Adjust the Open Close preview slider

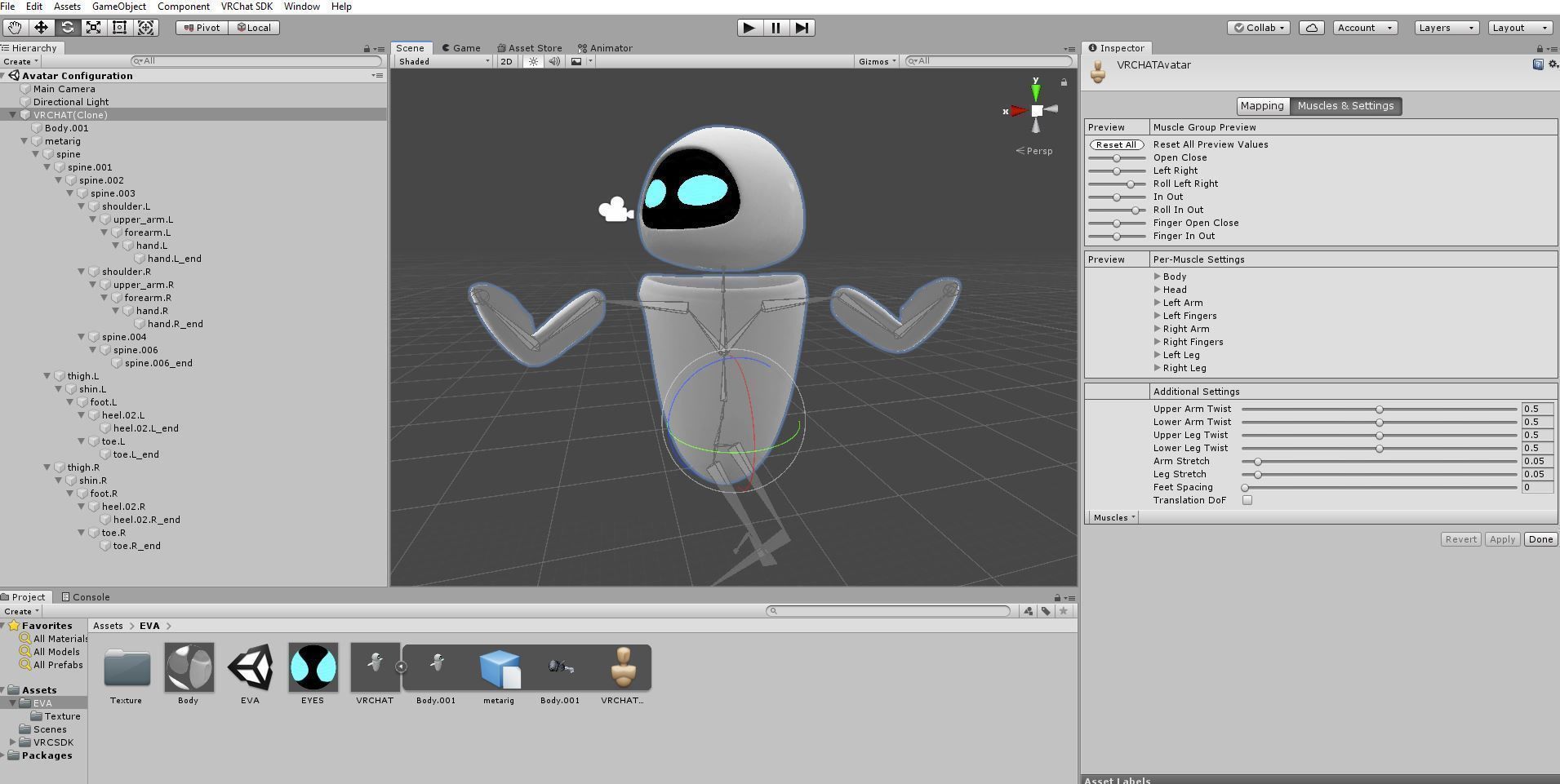click(x=1116, y=157)
